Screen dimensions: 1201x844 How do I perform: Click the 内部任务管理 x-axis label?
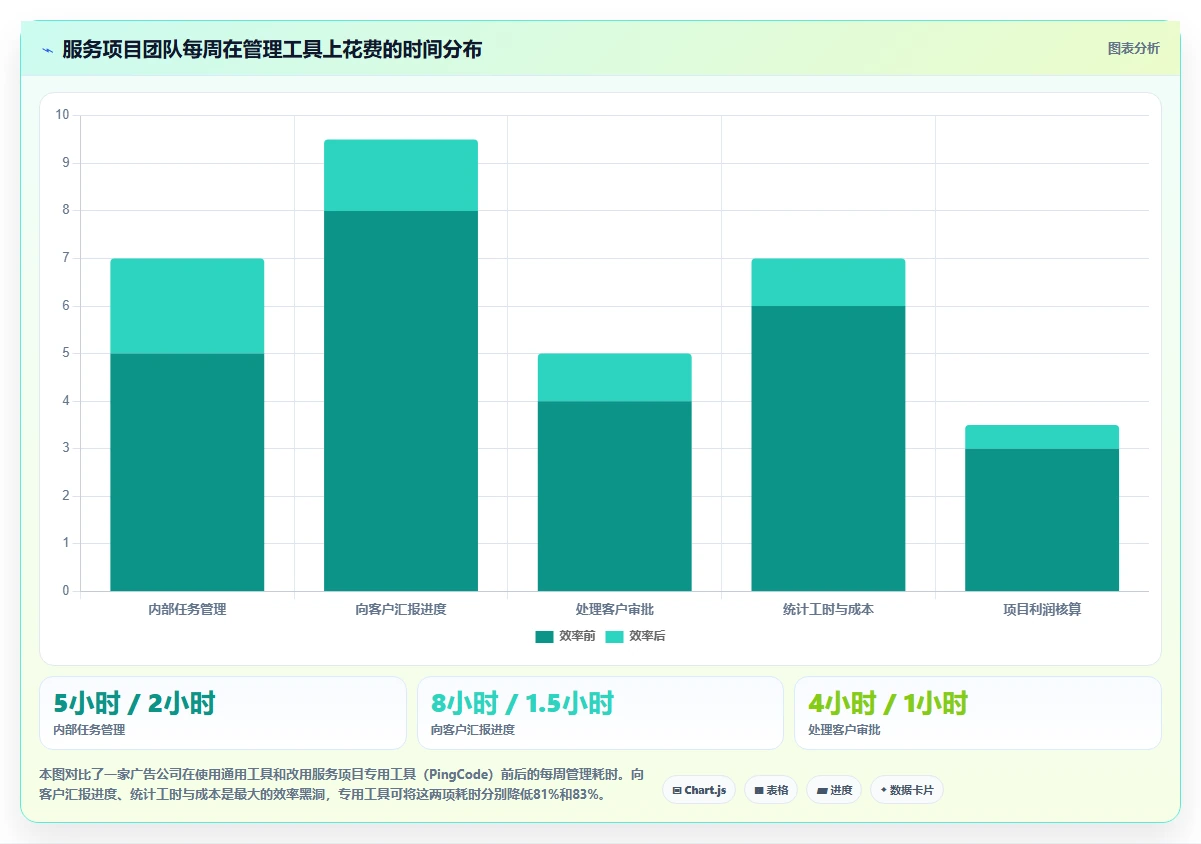pyautogui.click(x=187, y=609)
